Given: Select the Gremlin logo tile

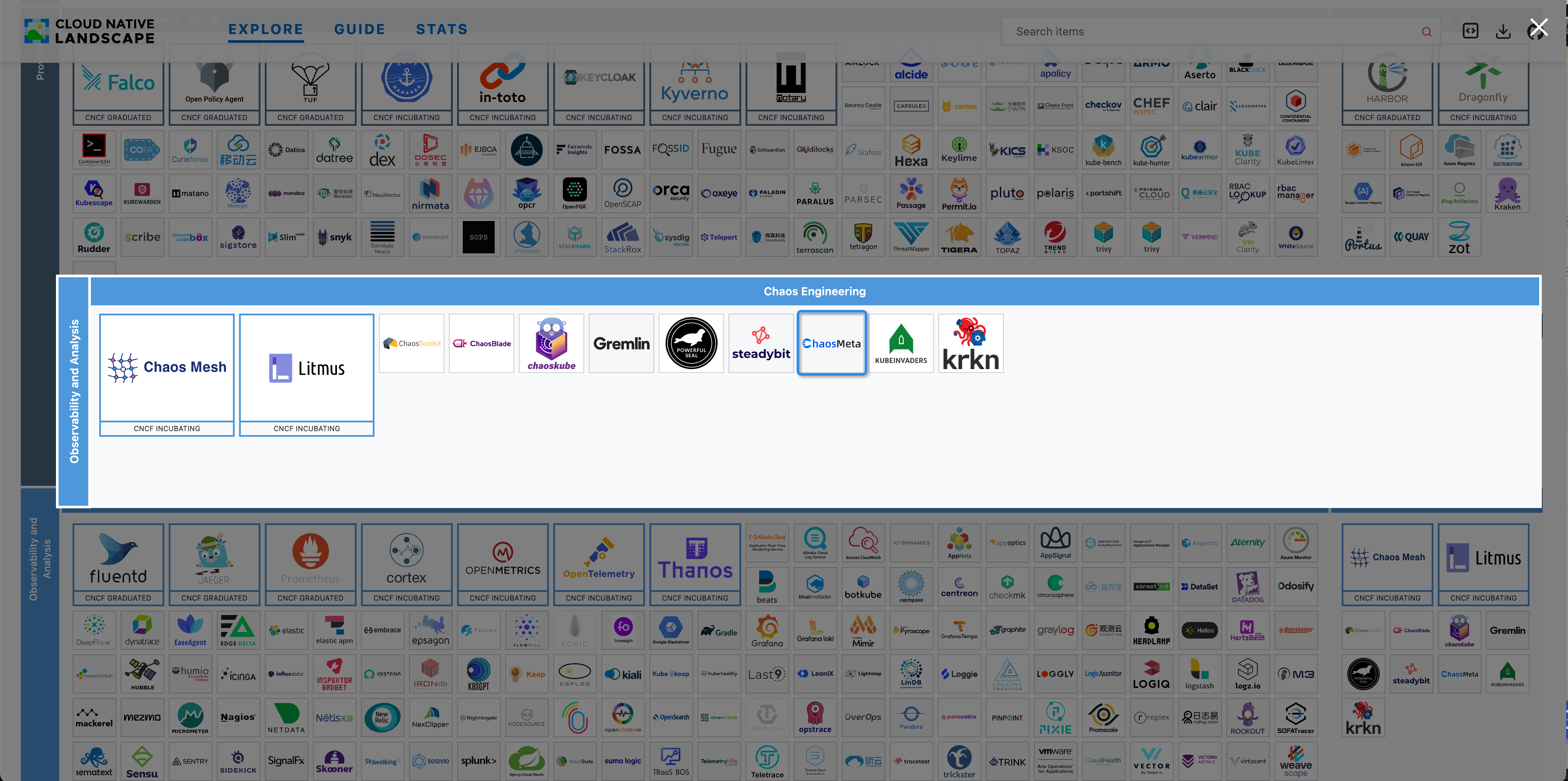Looking at the screenshot, I should pyautogui.click(x=621, y=343).
